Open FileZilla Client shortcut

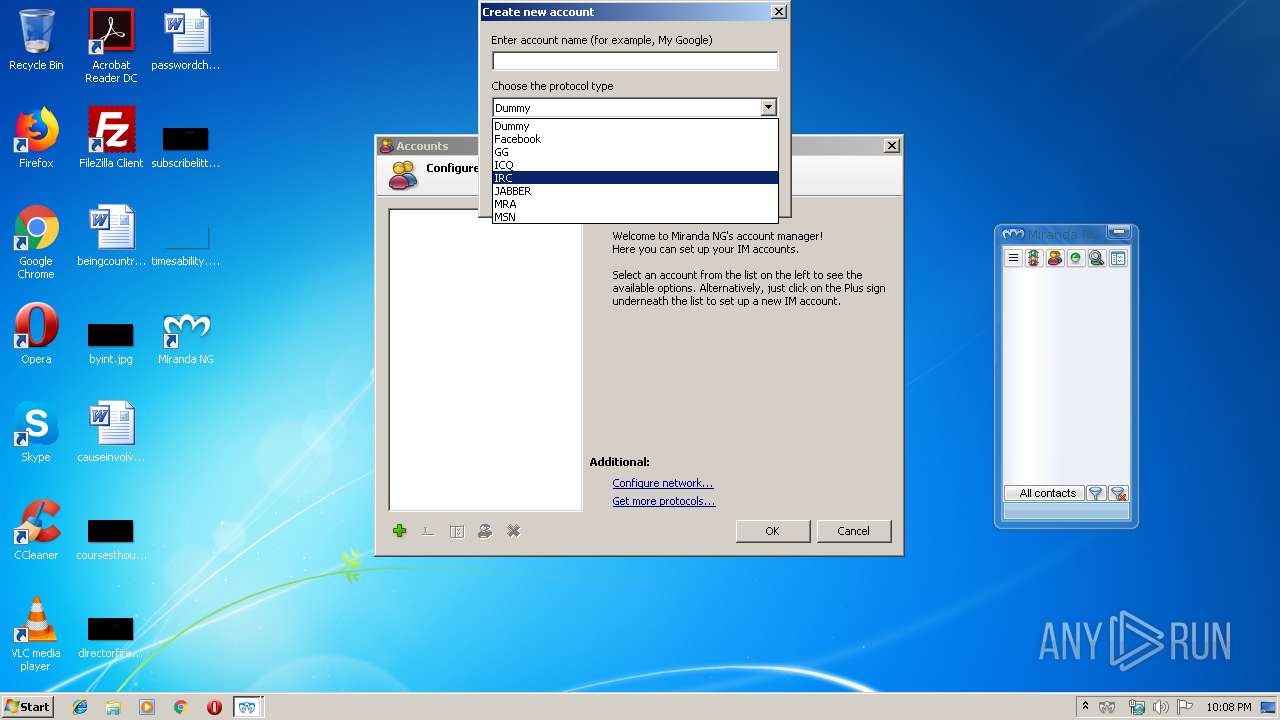click(x=111, y=138)
